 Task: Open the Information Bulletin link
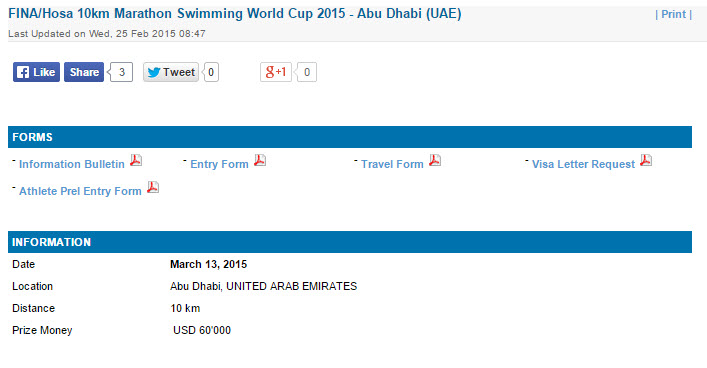pyautogui.click(x=72, y=164)
